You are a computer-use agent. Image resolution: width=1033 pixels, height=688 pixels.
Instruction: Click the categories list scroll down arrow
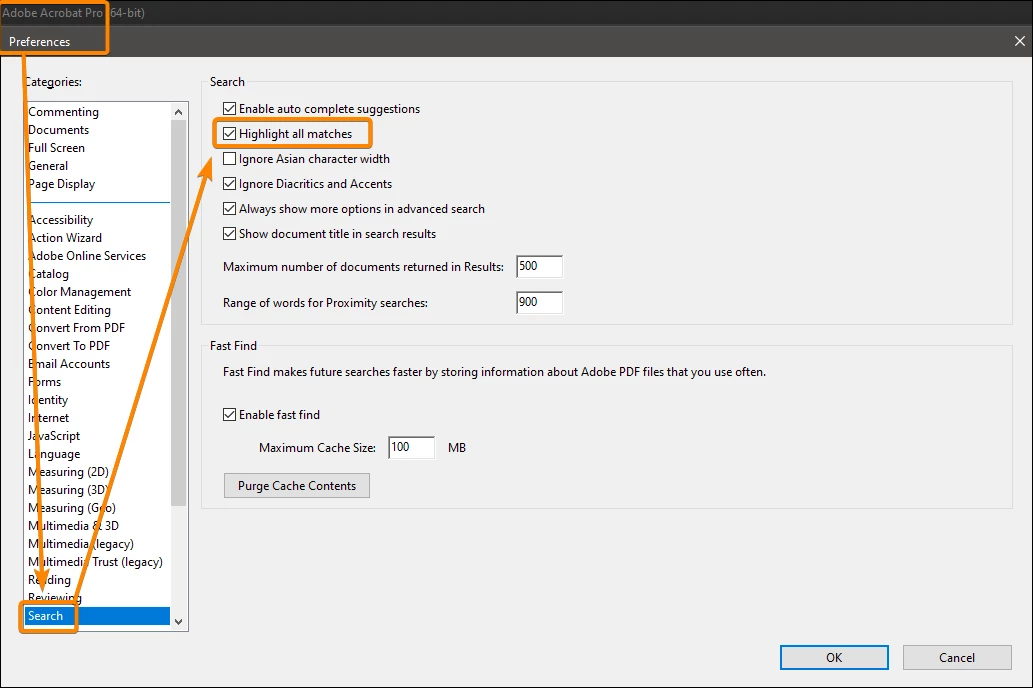[x=179, y=621]
